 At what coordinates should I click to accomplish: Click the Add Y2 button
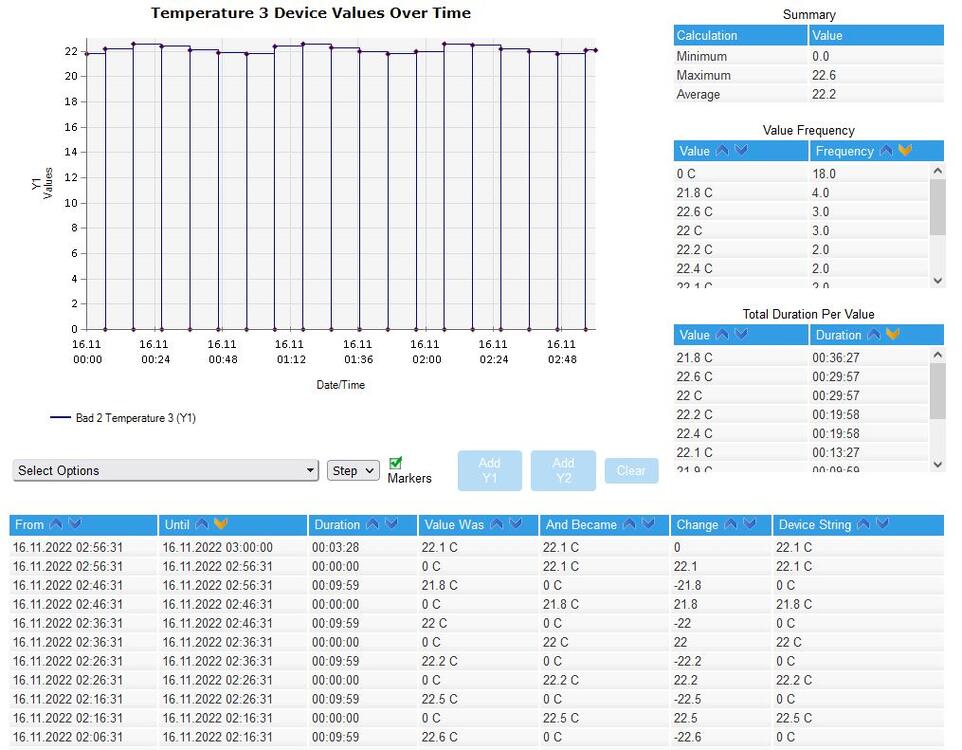tap(563, 471)
